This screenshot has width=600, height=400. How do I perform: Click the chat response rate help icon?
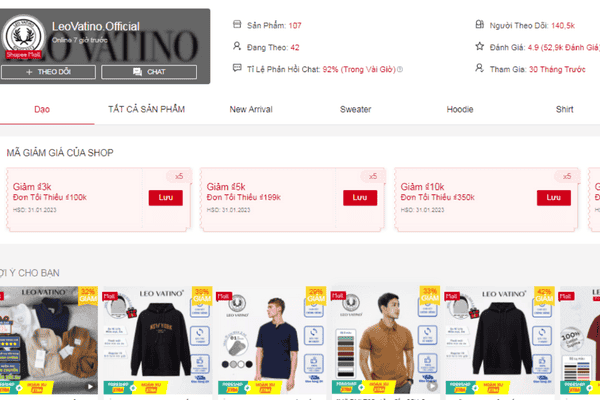[x=400, y=69]
